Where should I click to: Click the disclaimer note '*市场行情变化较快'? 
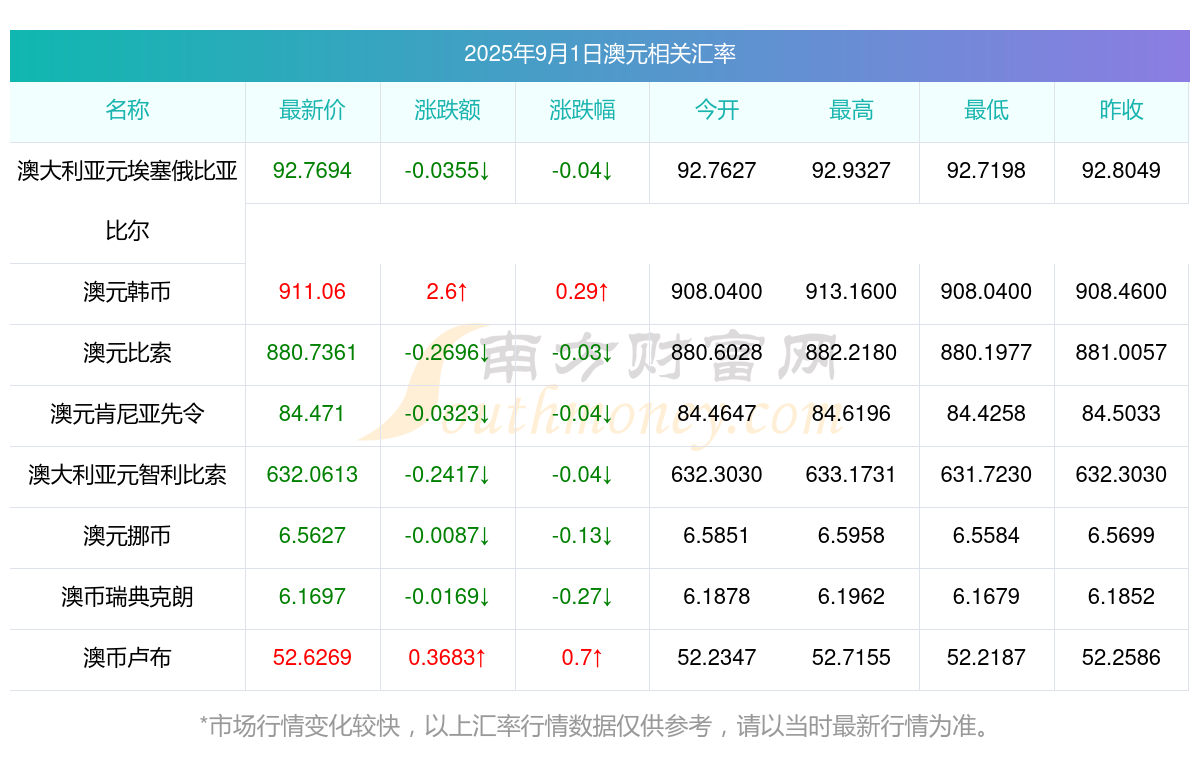[301, 726]
